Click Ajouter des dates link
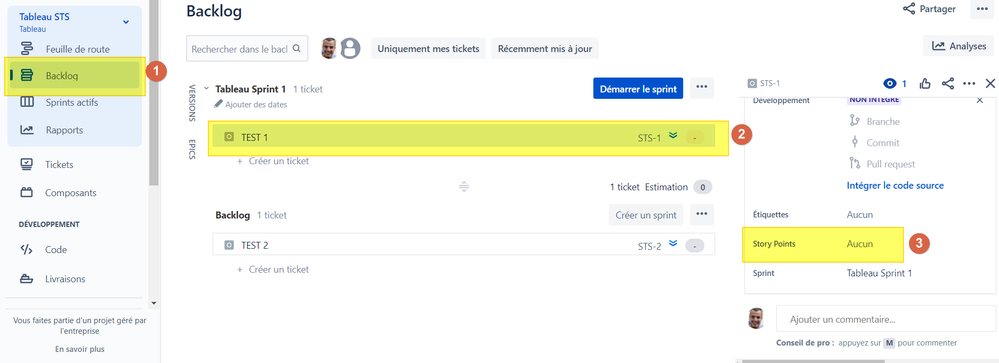Image resolution: width=999 pixels, height=363 pixels. click(x=250, y=104)
